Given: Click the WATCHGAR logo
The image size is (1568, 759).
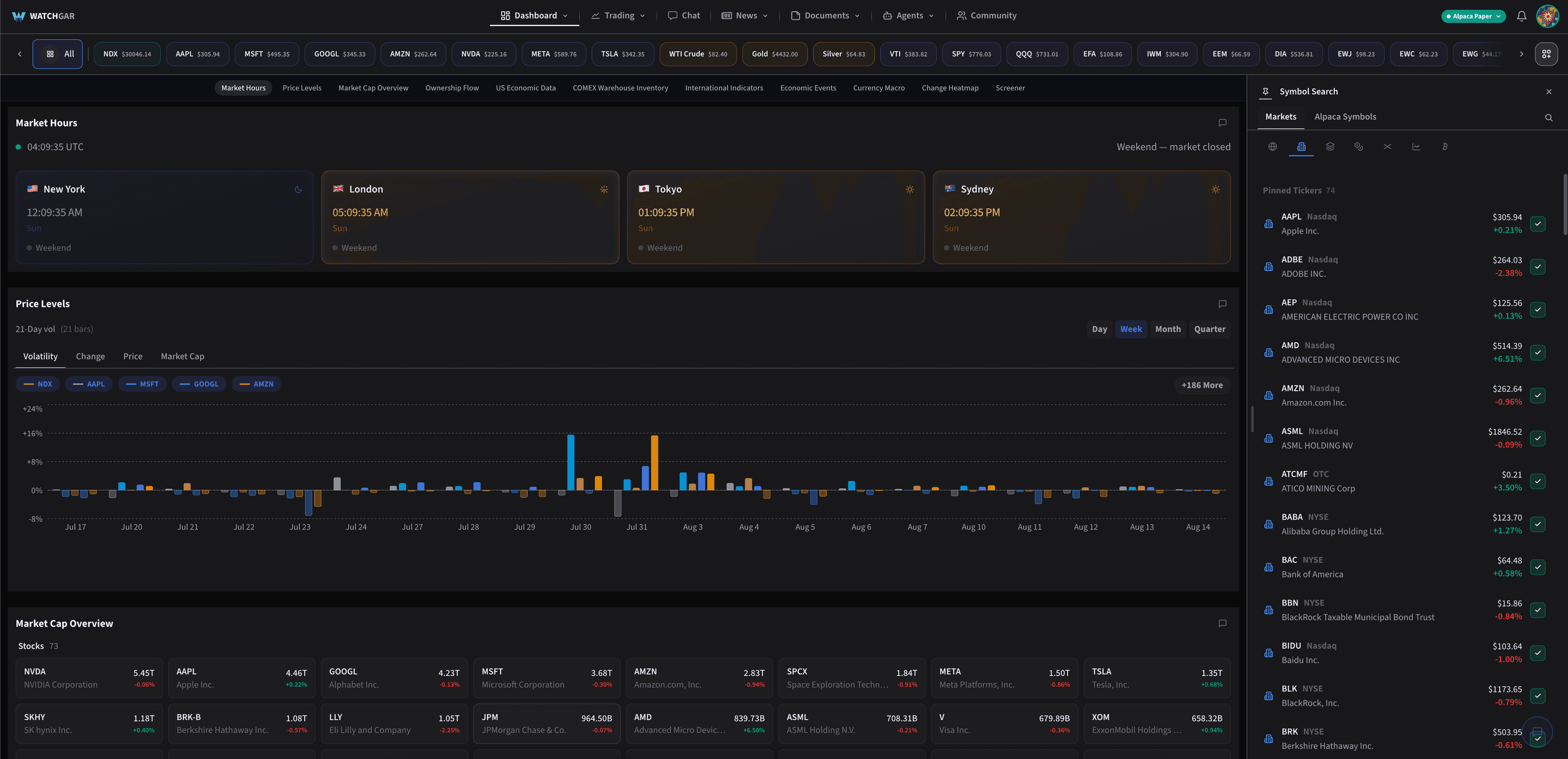Looking at the screenshot, I should click(43, 16).
